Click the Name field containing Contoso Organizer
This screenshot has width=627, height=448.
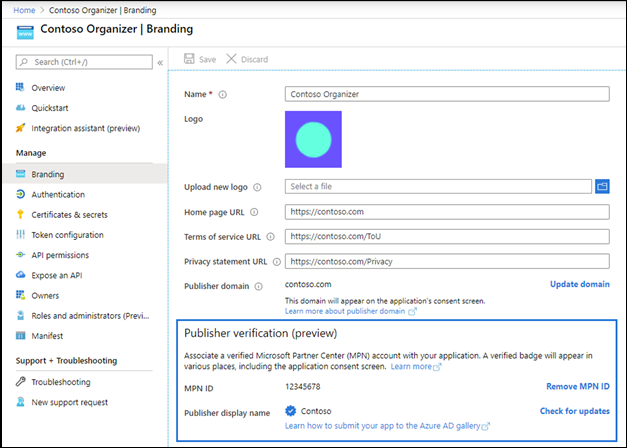pyautogui.click(x=447, y=94)
